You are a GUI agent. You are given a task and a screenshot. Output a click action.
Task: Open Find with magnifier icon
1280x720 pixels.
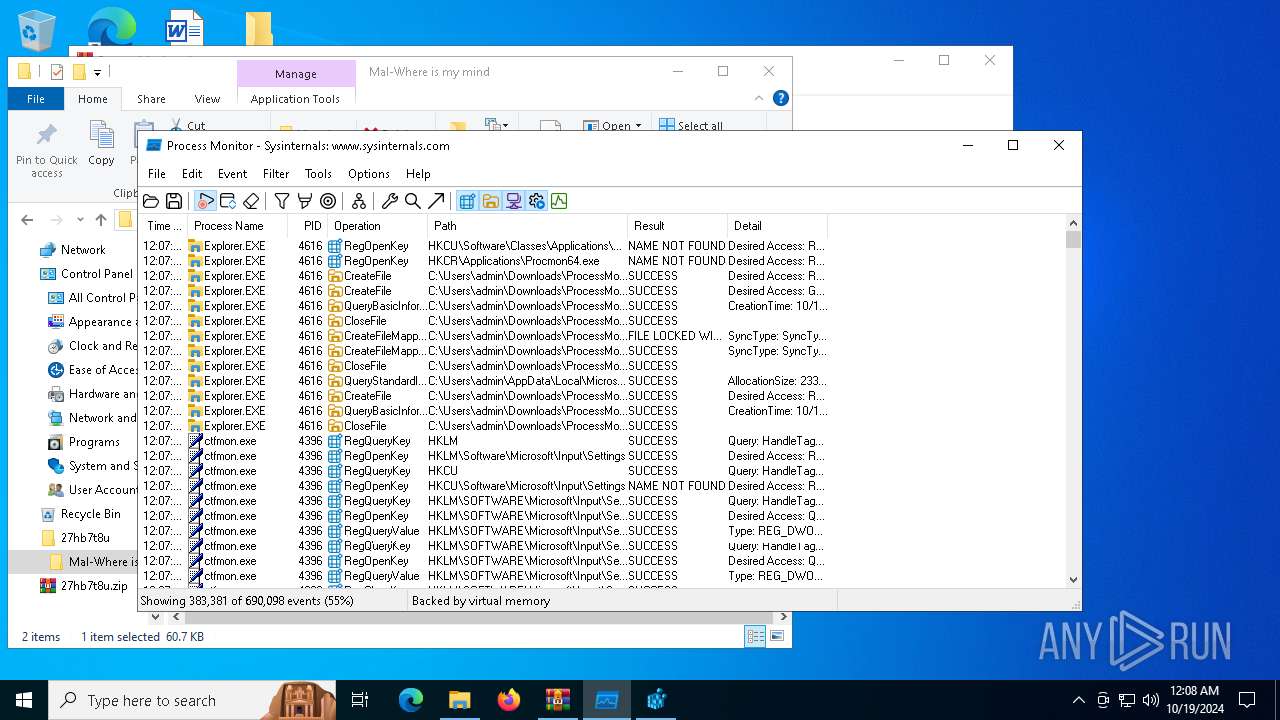tap(413, 201)
